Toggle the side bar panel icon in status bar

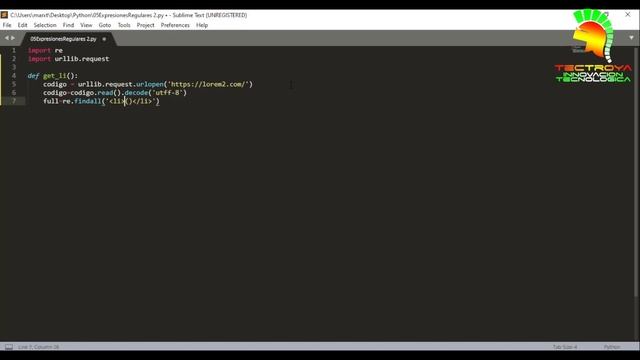pyautogui.click(x=9, y=347)
